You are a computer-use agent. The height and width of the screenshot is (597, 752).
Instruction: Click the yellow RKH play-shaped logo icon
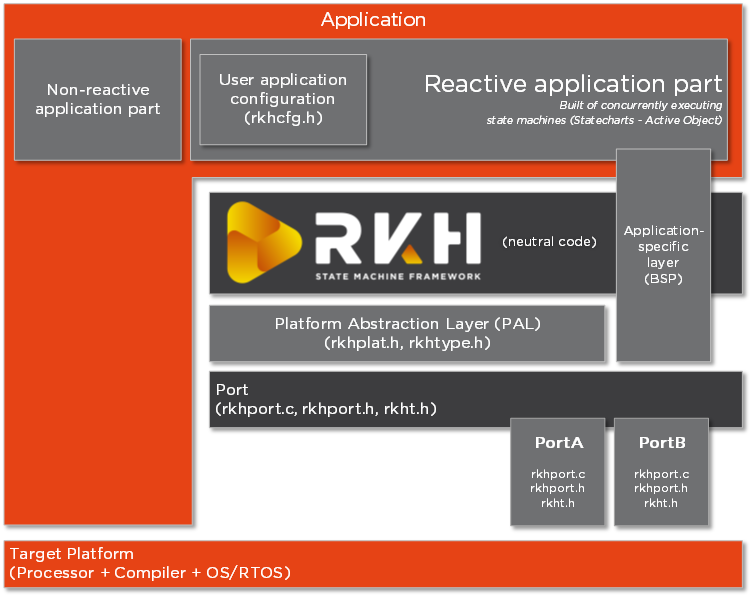coord(263,242)
